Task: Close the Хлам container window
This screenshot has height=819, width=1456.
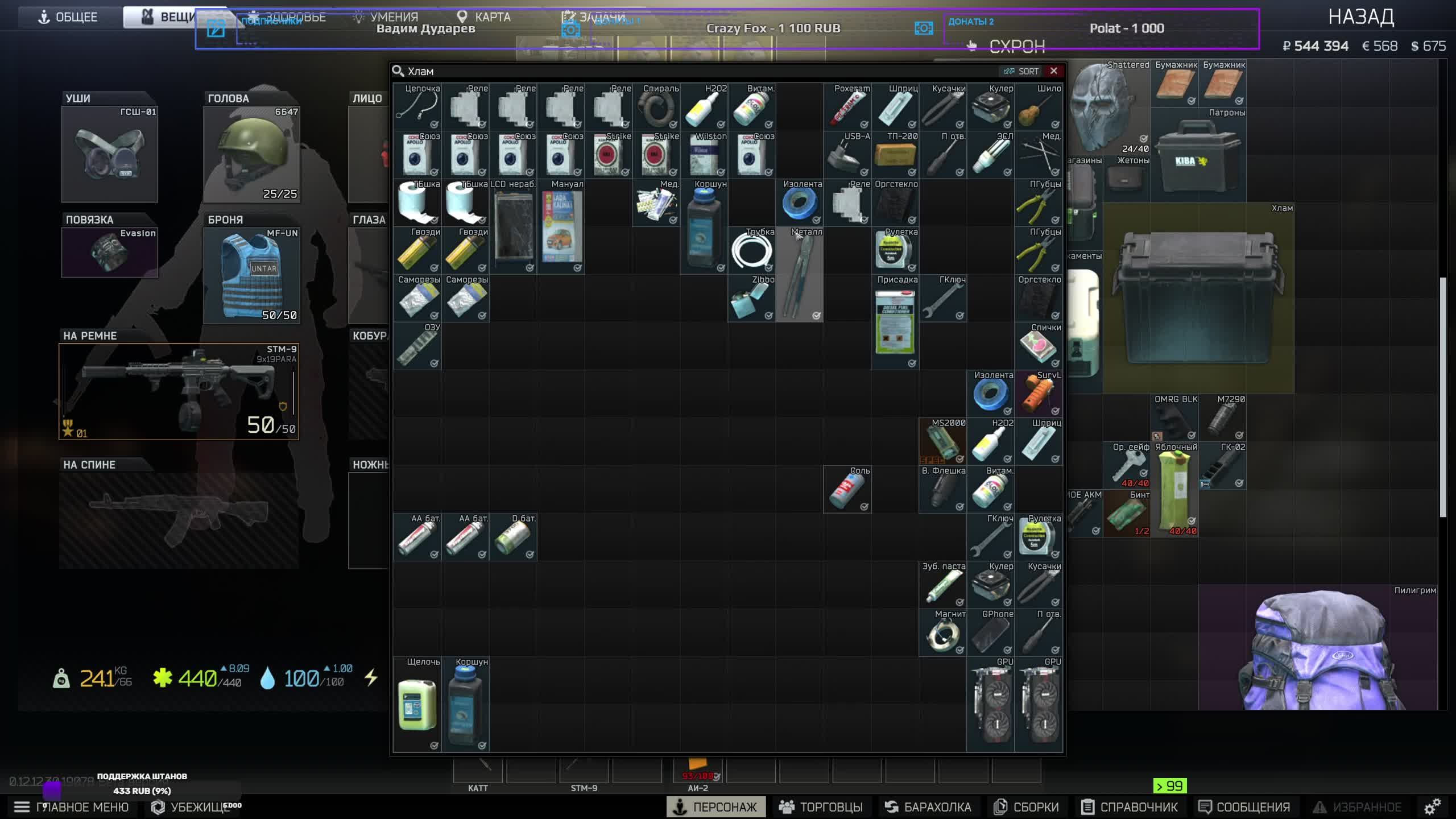Action: 1053,71
